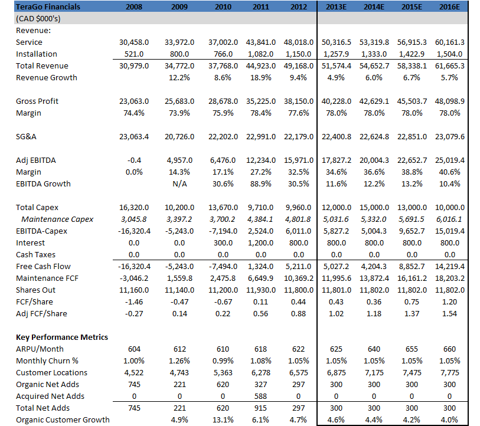
Task: Click SG&A value 20,726.0
Action: (x=179, y=137)
